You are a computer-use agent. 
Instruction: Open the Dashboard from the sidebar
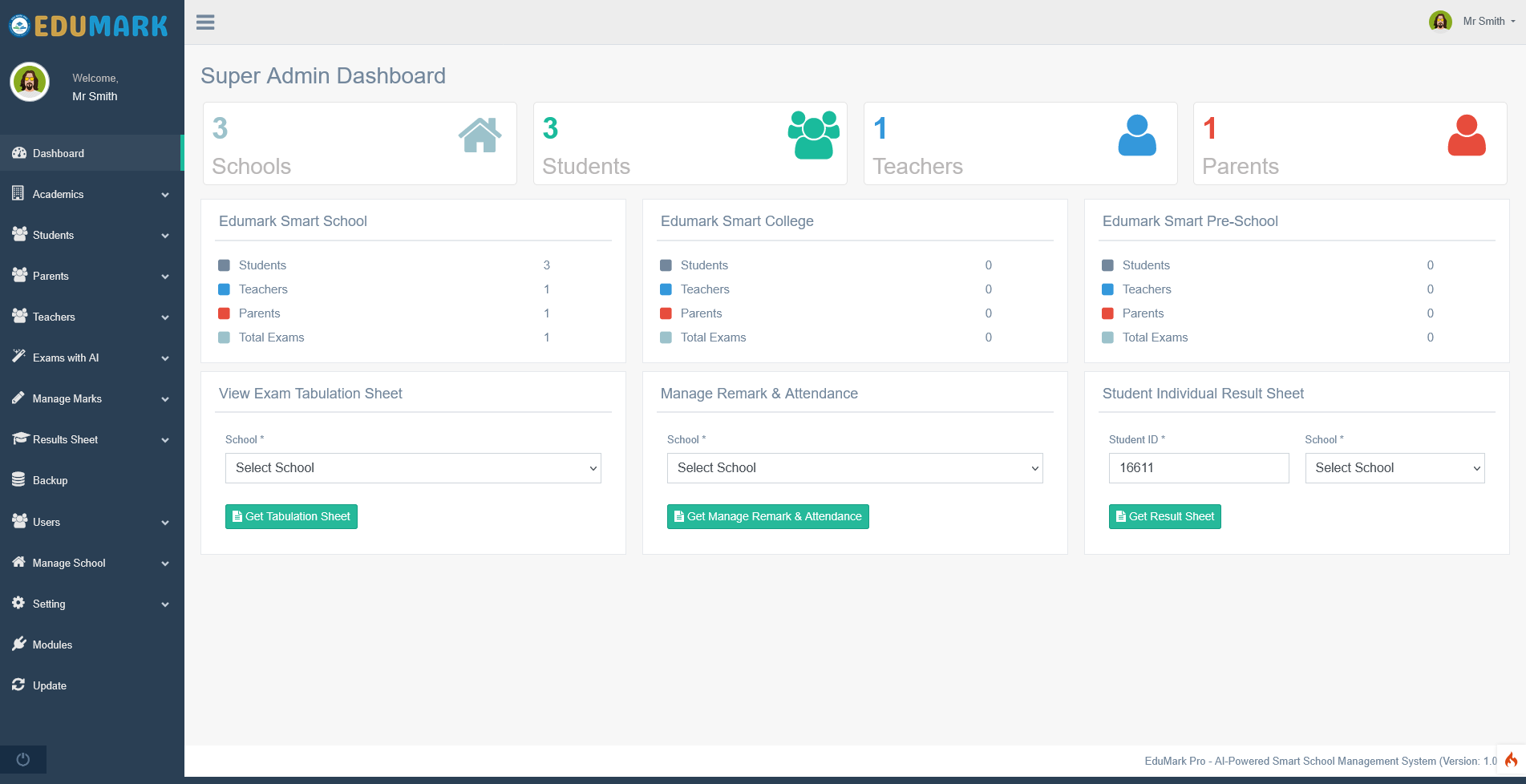[x=58, y=153]
